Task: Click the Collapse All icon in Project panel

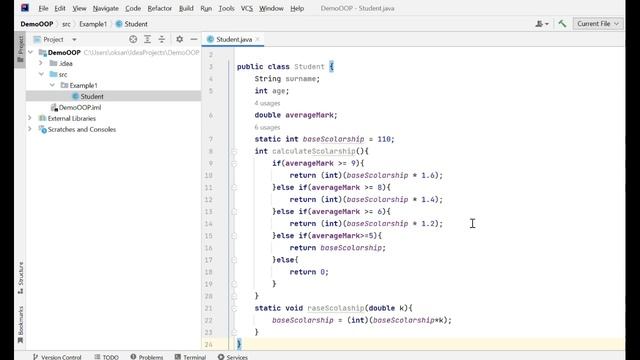Action: (x=162, y=39)
